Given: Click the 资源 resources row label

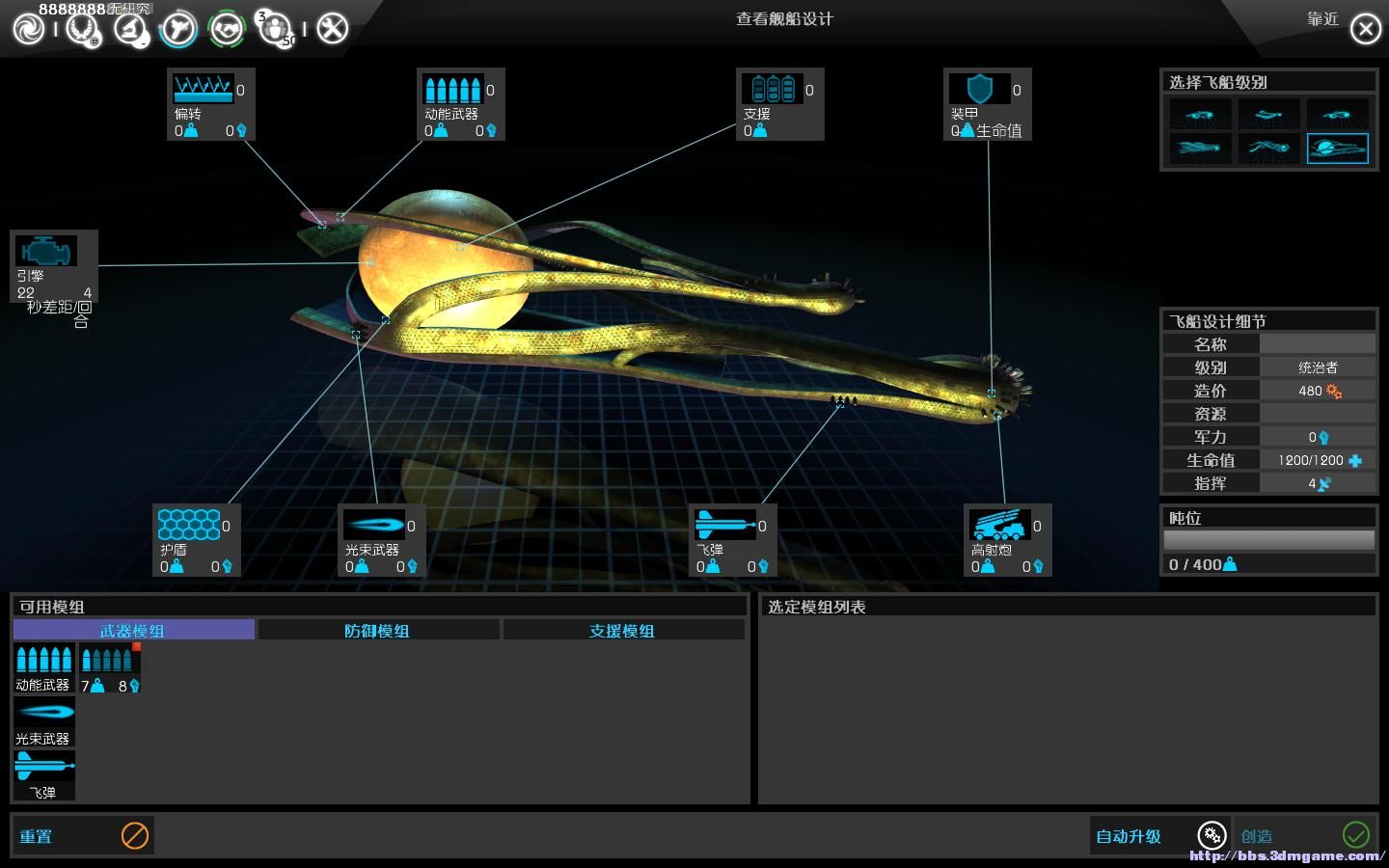Looking at the screenshot, I should pyautogui.click(x=1211, y=414).
